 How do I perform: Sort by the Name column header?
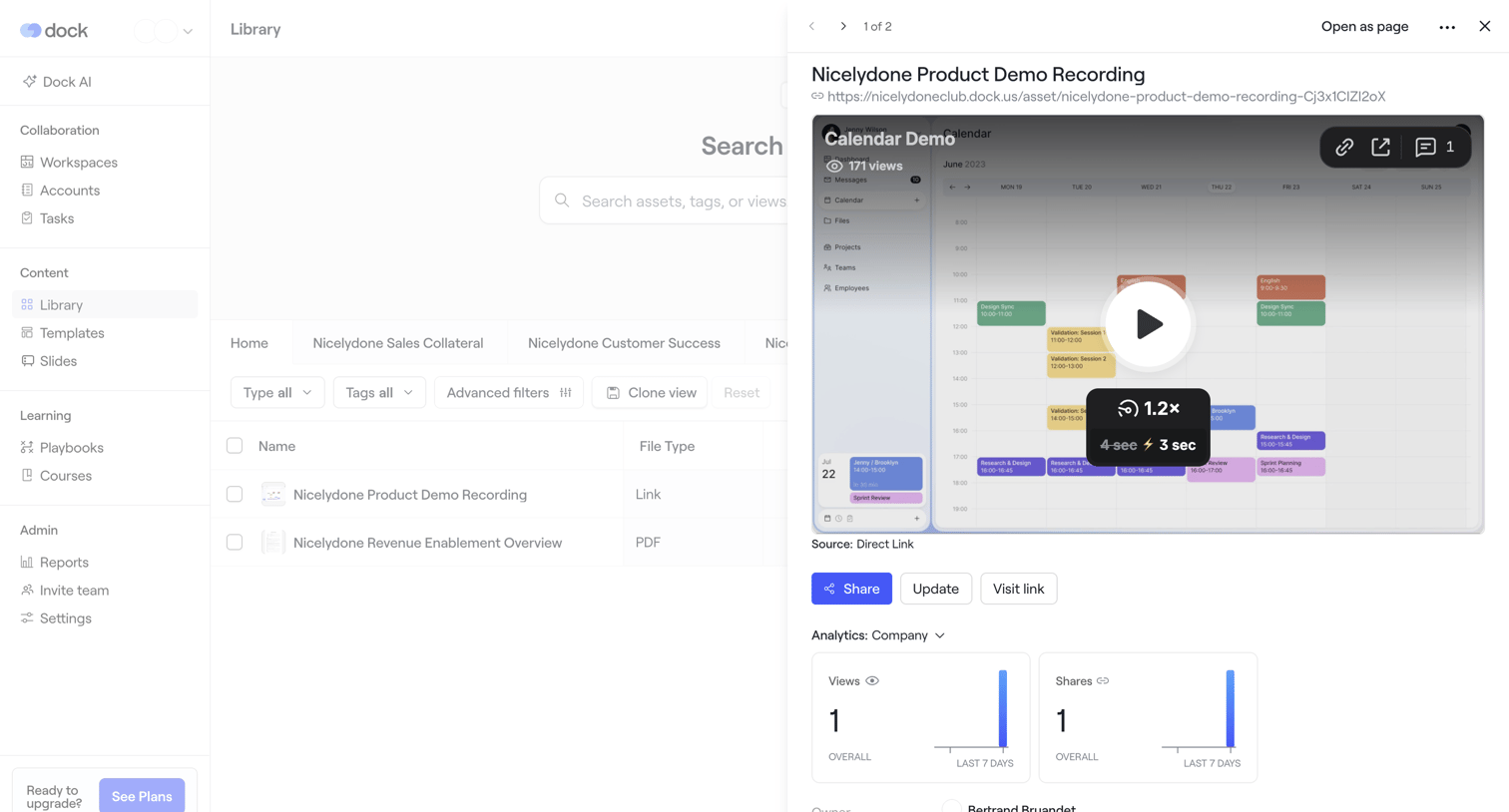[x=276, y=447]
